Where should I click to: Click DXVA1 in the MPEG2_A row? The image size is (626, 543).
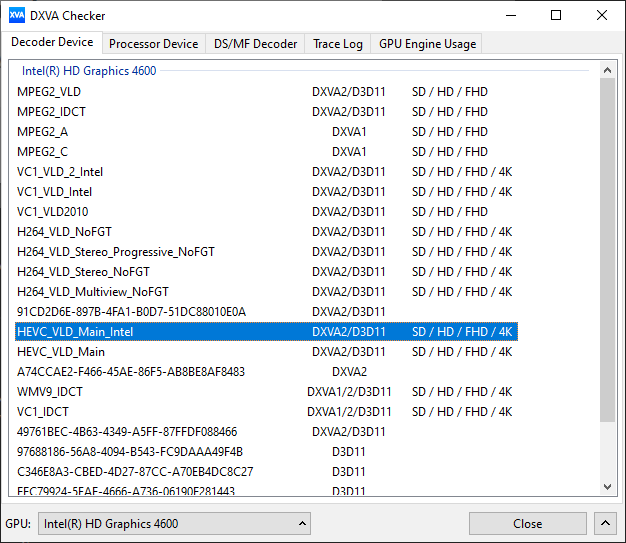coord(349,132)
